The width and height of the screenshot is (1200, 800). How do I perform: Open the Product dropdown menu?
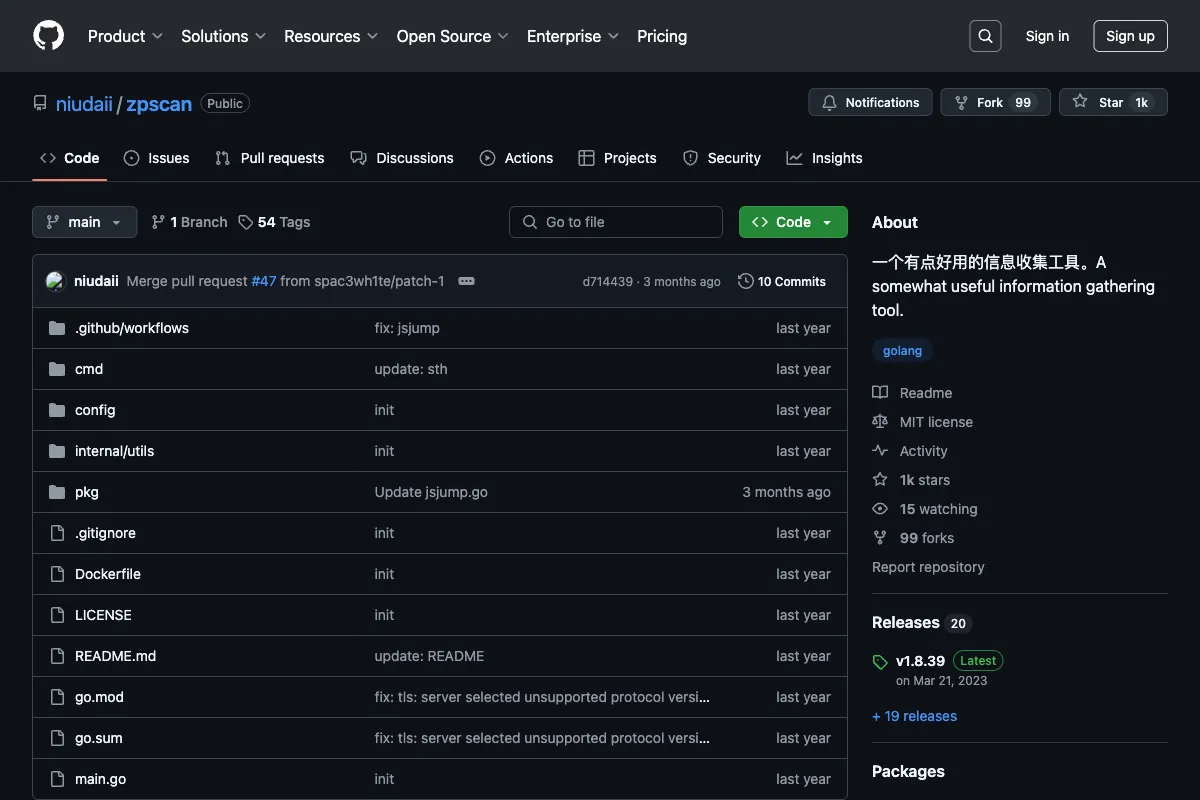[125, 36]
